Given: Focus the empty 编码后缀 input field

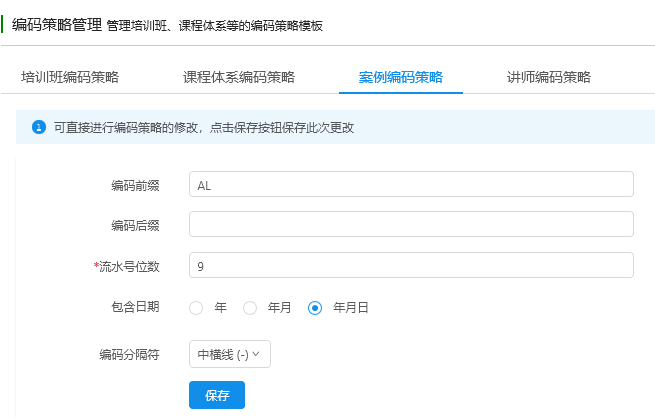Looking at the screenshot, I should 411,224.
